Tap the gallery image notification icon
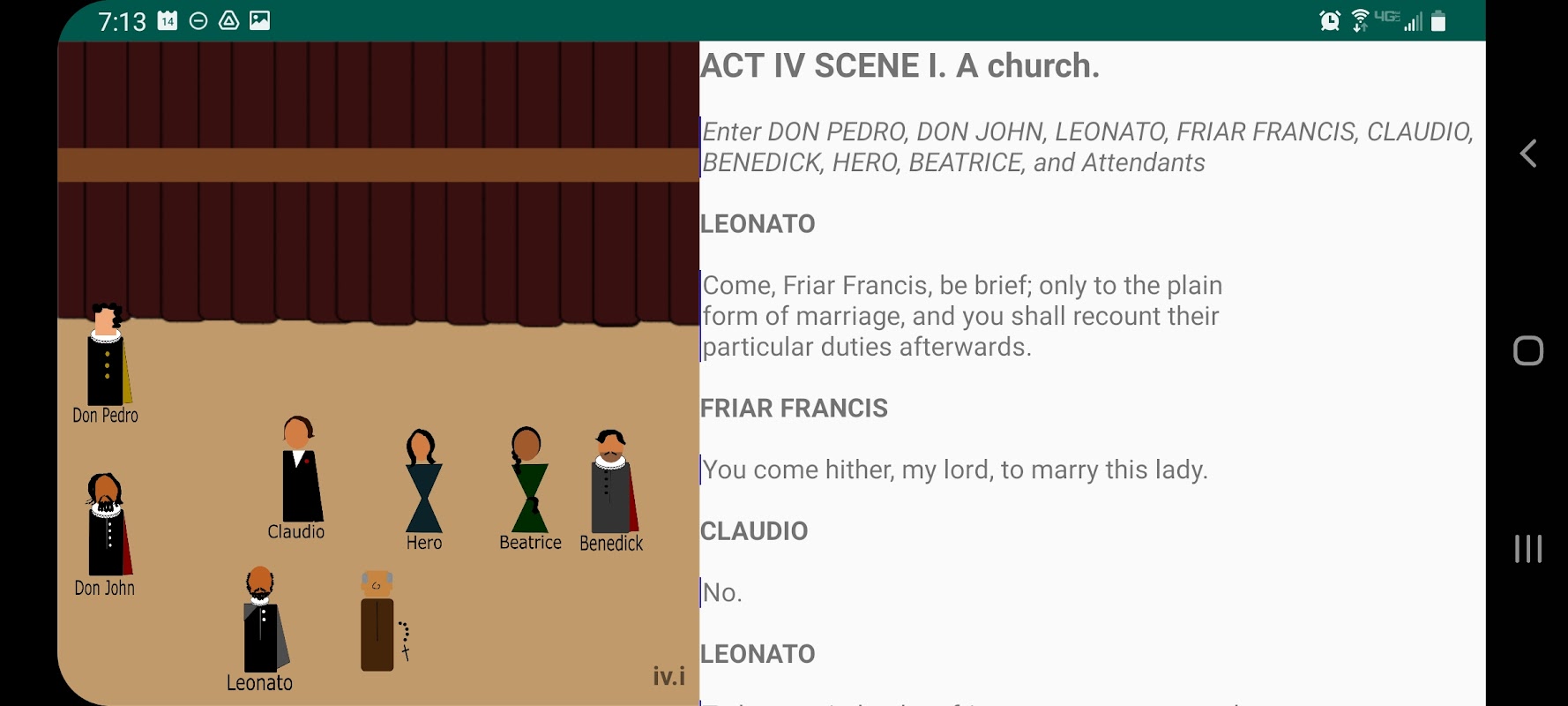Viewport: 1568px width, 706px height. pyautogui.click(x=259, y=20)
